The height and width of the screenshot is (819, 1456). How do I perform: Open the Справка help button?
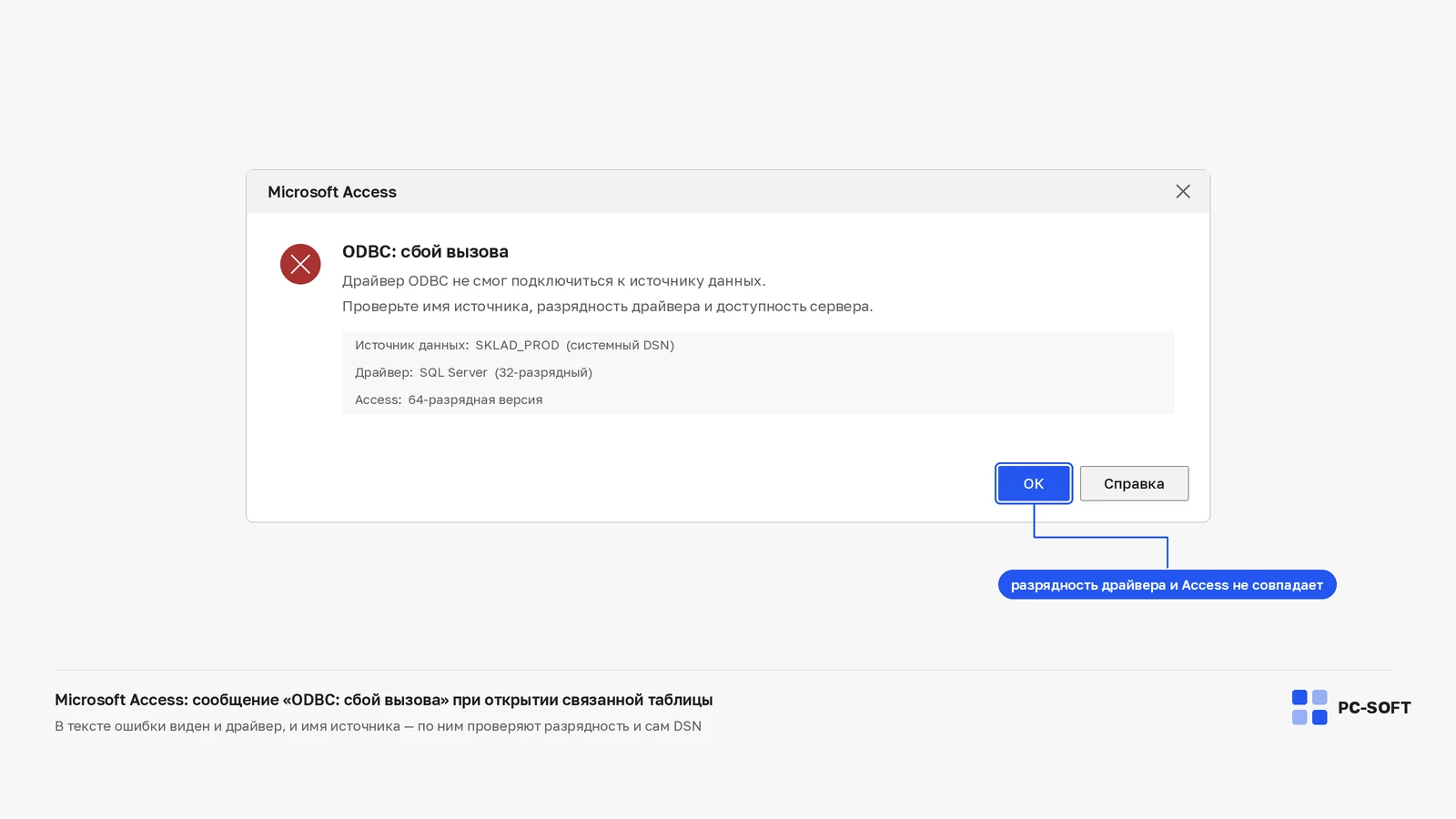pyautogui.click(x=1134, y=483)
